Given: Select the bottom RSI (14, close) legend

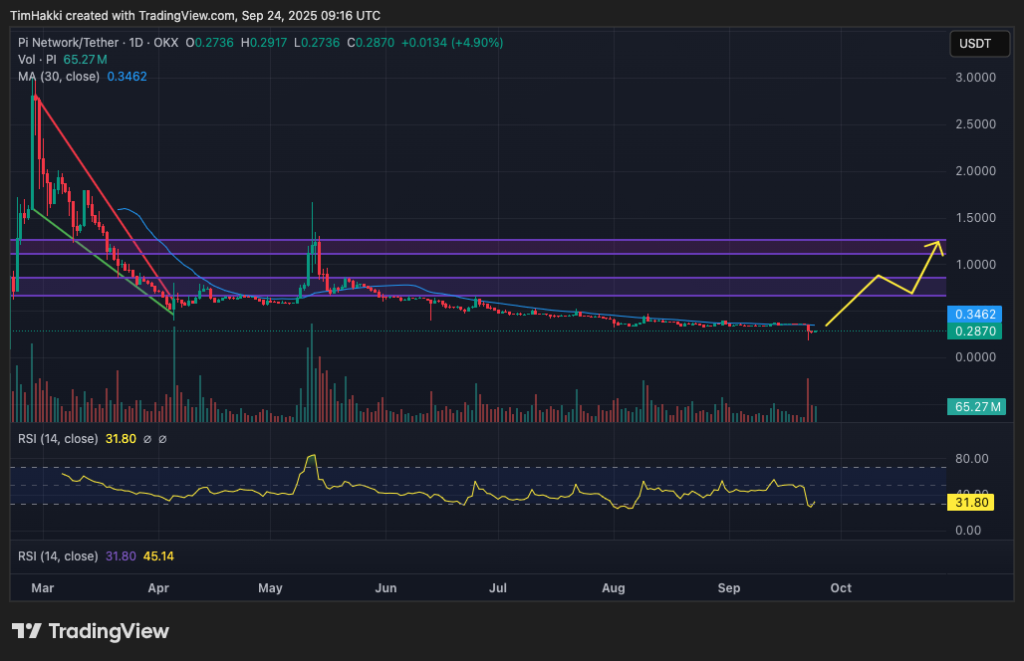Looking at the screenshot, I should click(57, 556).
